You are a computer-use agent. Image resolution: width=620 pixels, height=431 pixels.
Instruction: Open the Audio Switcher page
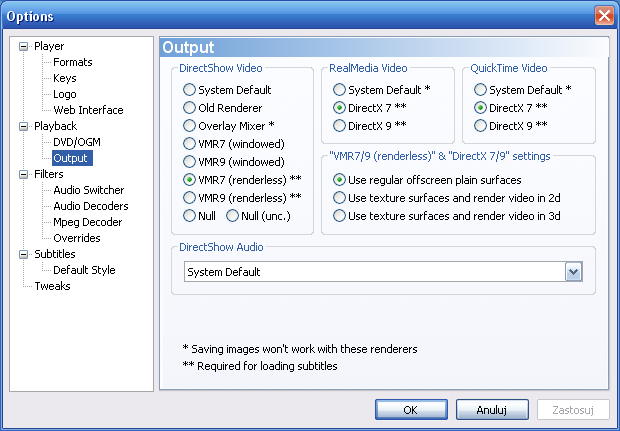tap(89, 190)
